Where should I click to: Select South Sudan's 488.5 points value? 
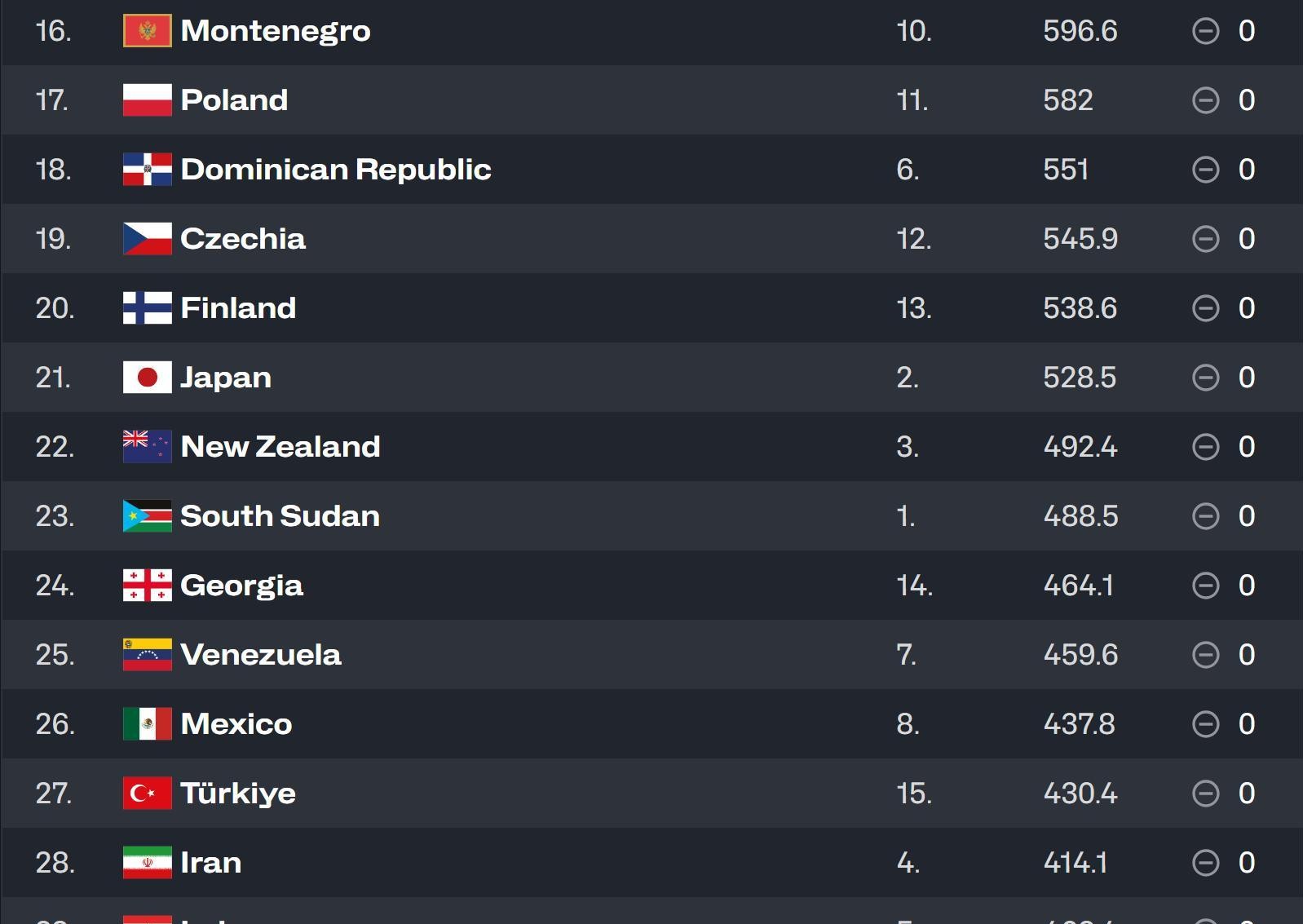tap(1080, 516)
